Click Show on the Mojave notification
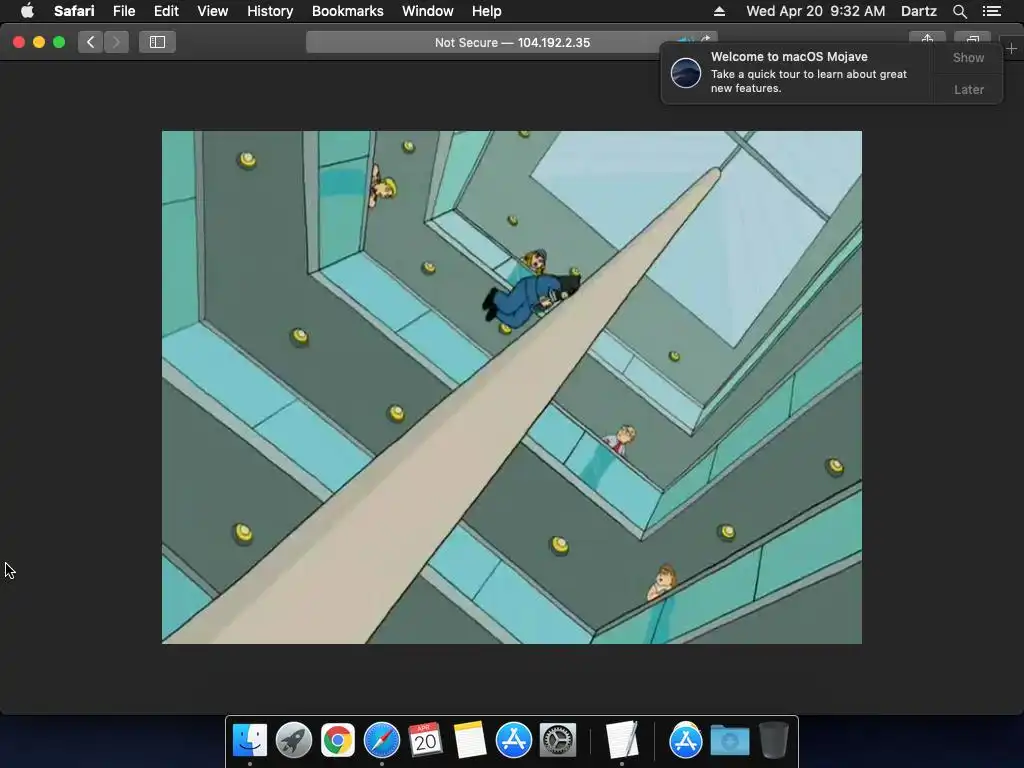This screenshot has height=768, width=1024. tap(968, 57)
